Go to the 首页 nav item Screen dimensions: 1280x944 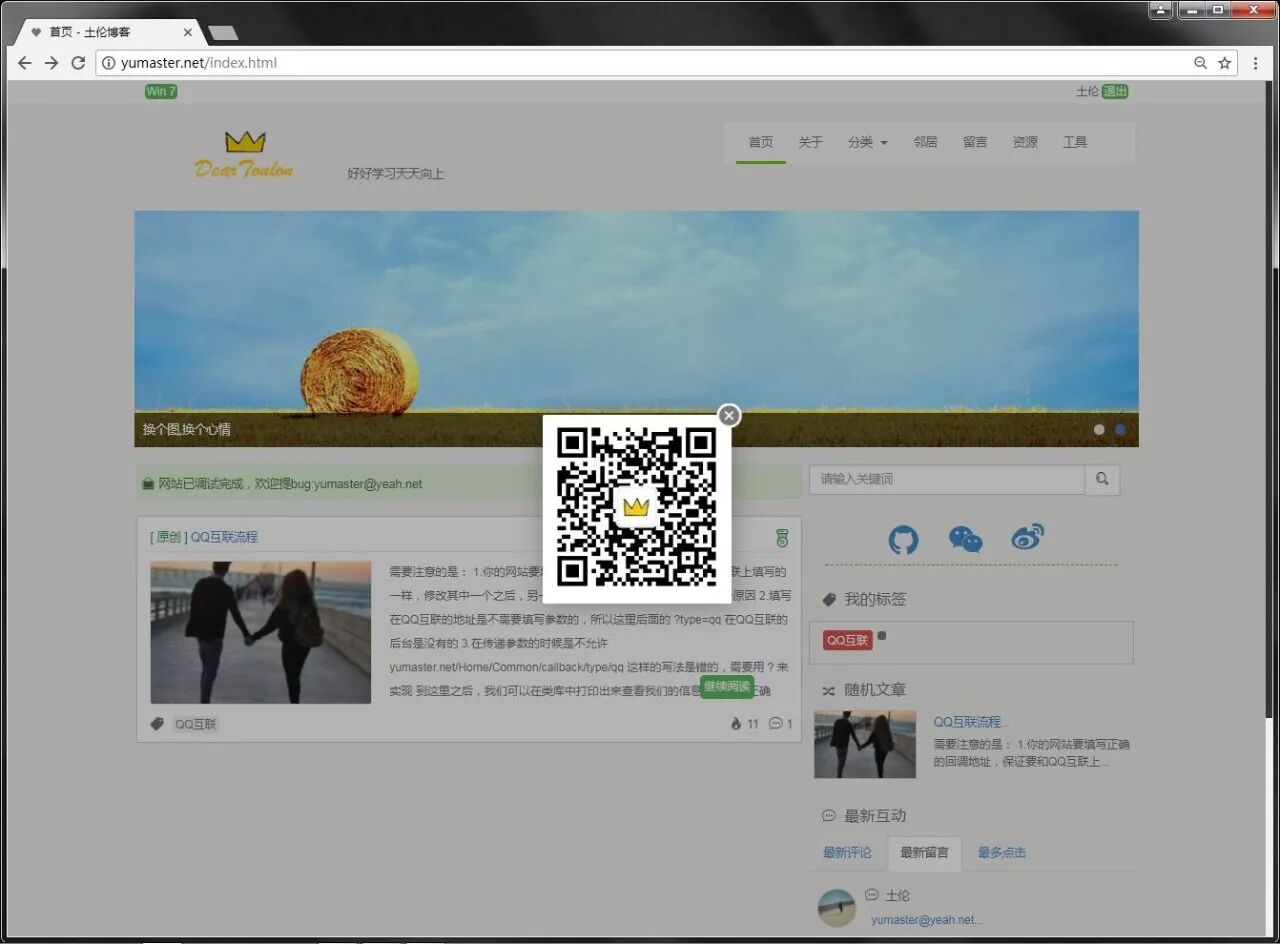761,142
